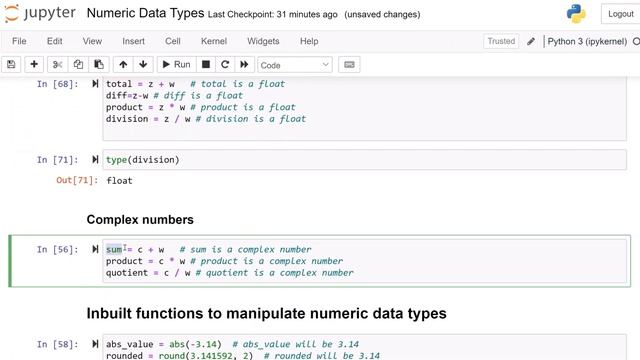Click the Python 3 (ipykernel) kernel name
This screenshot has width=640, height=360.
587,41
